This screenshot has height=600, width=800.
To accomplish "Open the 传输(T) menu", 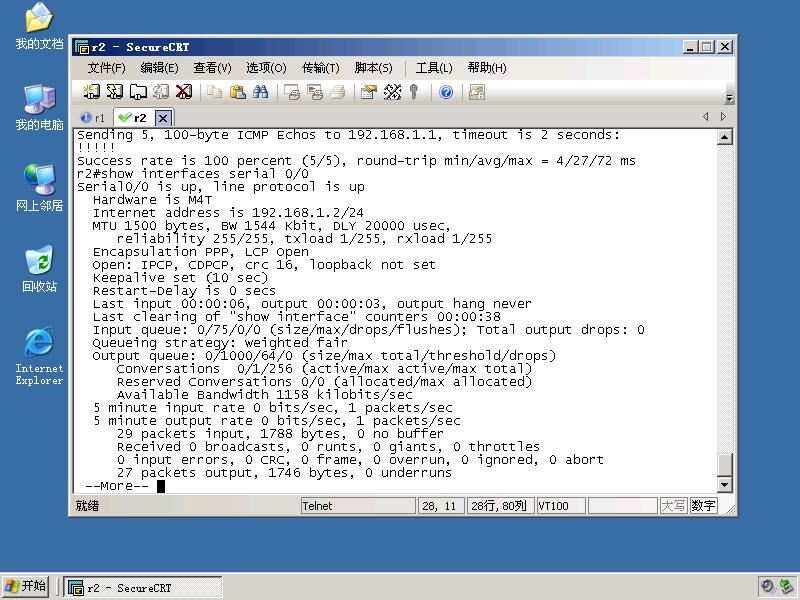I will (x=320, y=68).
